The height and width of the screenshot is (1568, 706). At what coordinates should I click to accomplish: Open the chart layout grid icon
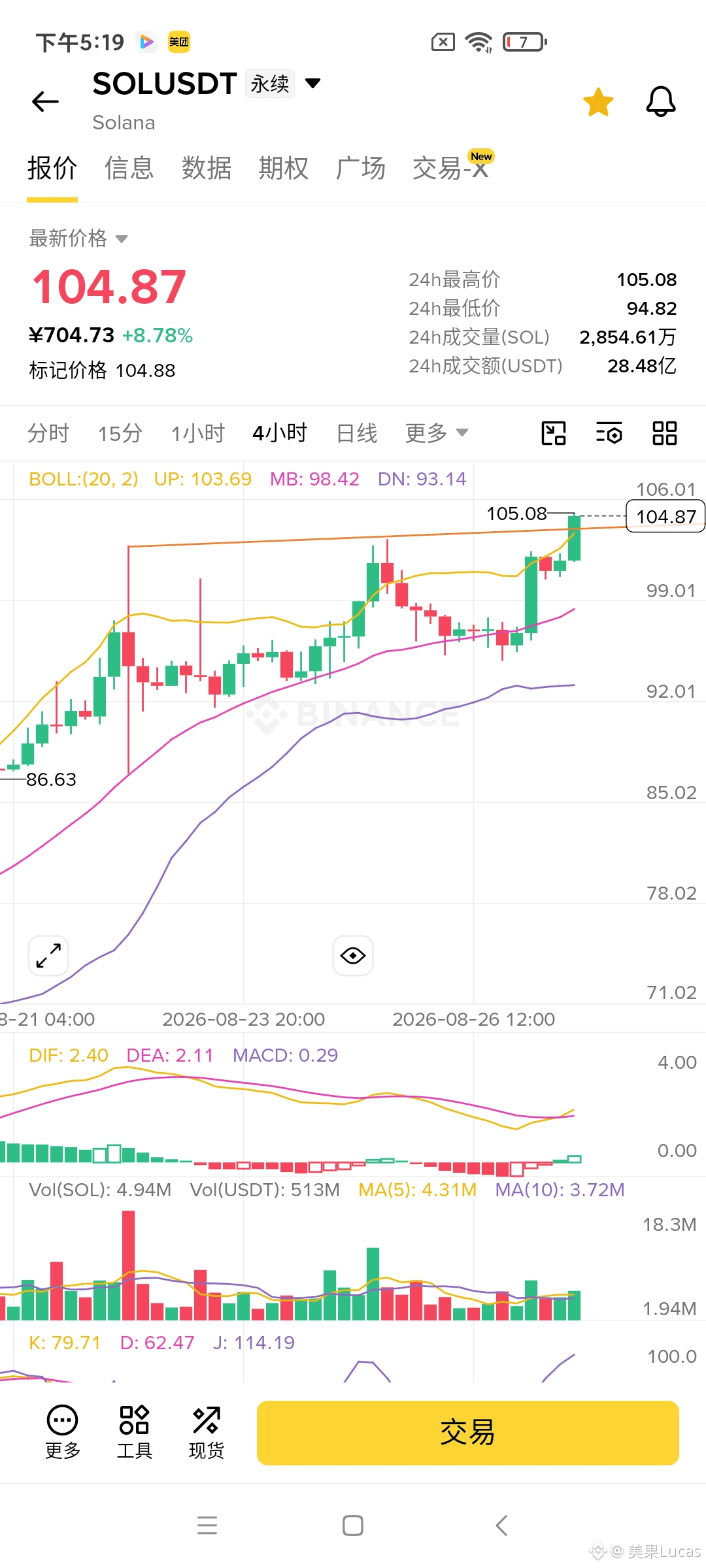(x=665, y=433)
